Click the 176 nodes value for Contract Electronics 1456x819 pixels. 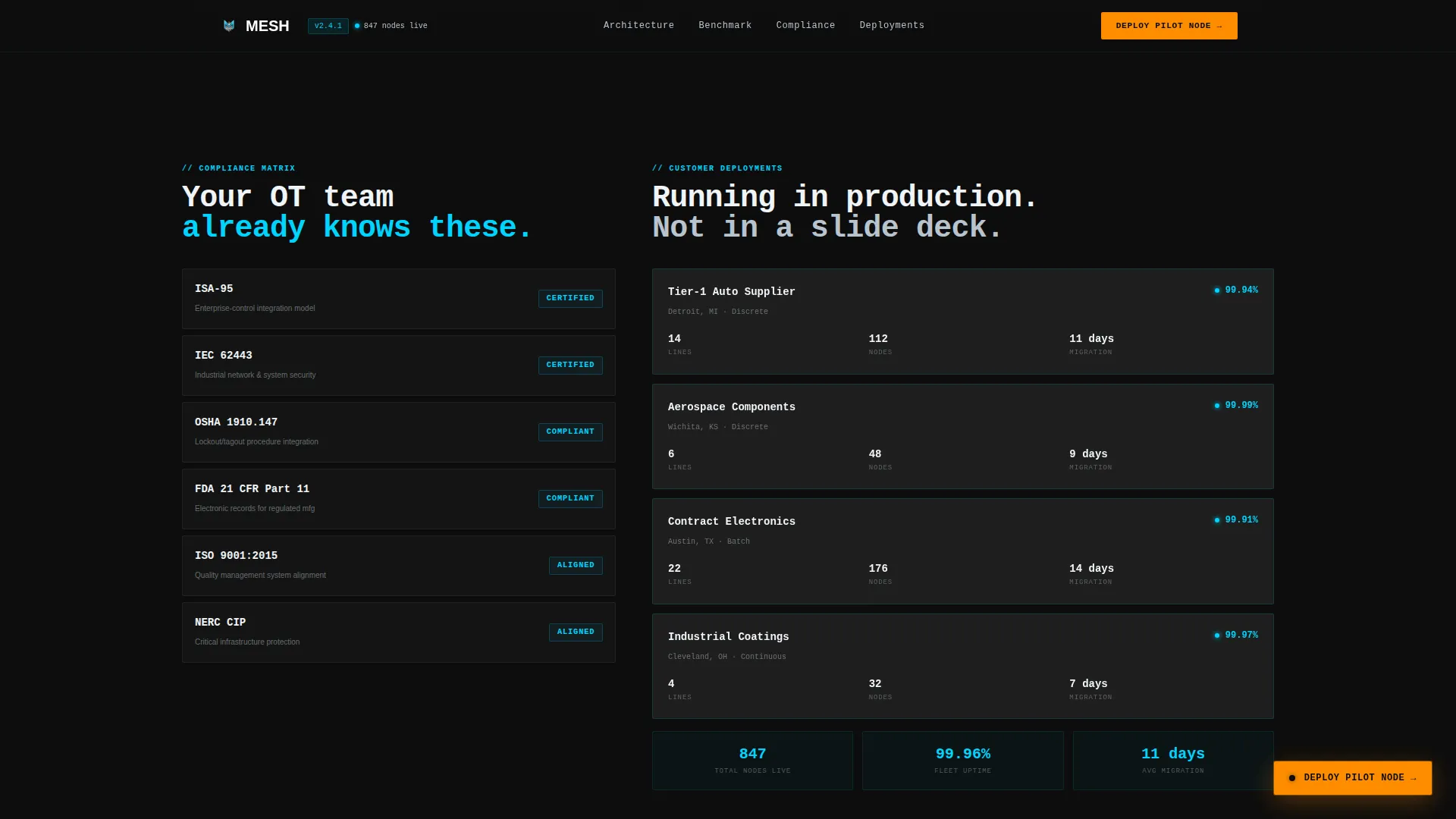877,569
